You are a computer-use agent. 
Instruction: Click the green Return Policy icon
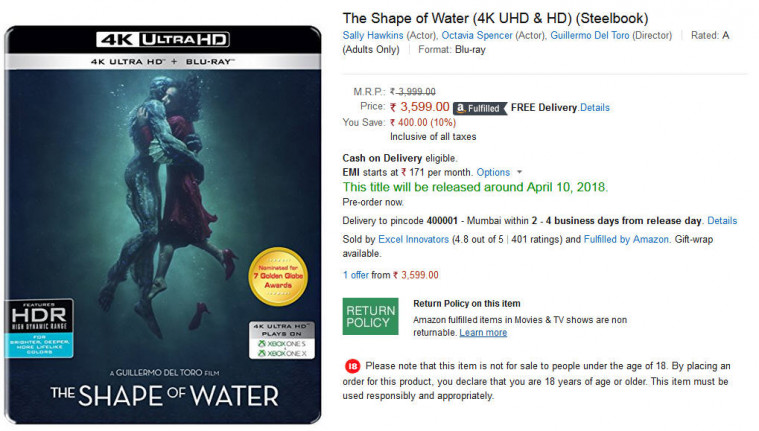[x=370, y=317]
